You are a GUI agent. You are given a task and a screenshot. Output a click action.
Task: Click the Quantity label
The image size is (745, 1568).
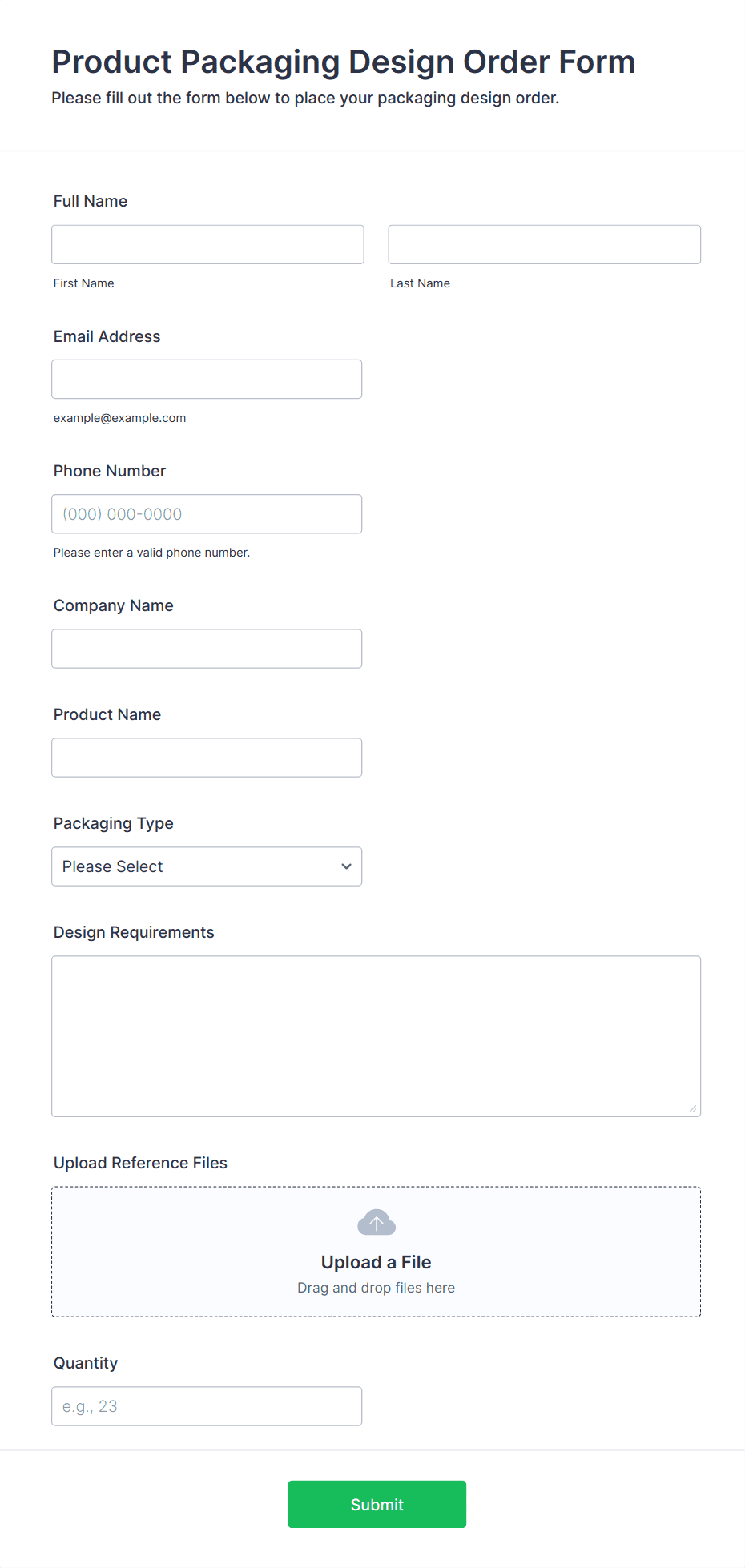click(x=86, y=1363)
